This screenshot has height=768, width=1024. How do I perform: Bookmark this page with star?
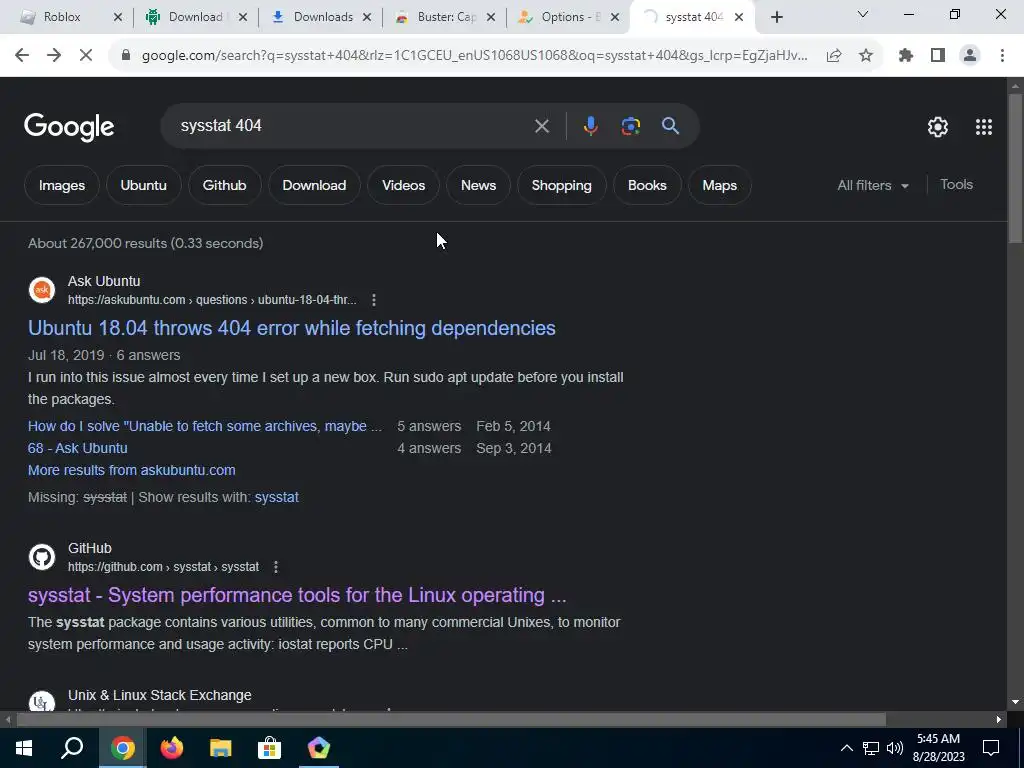[x=866, y=56]
